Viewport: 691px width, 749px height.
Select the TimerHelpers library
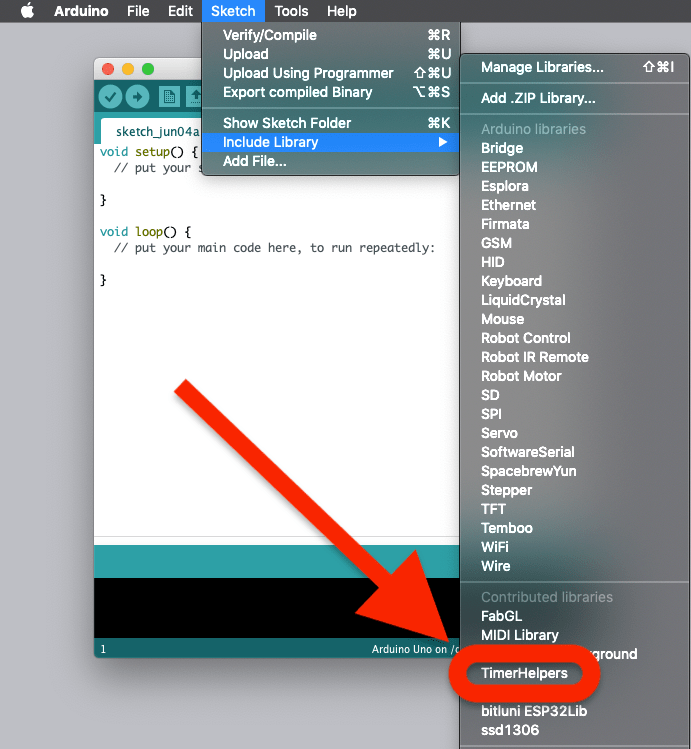point(524,673)
